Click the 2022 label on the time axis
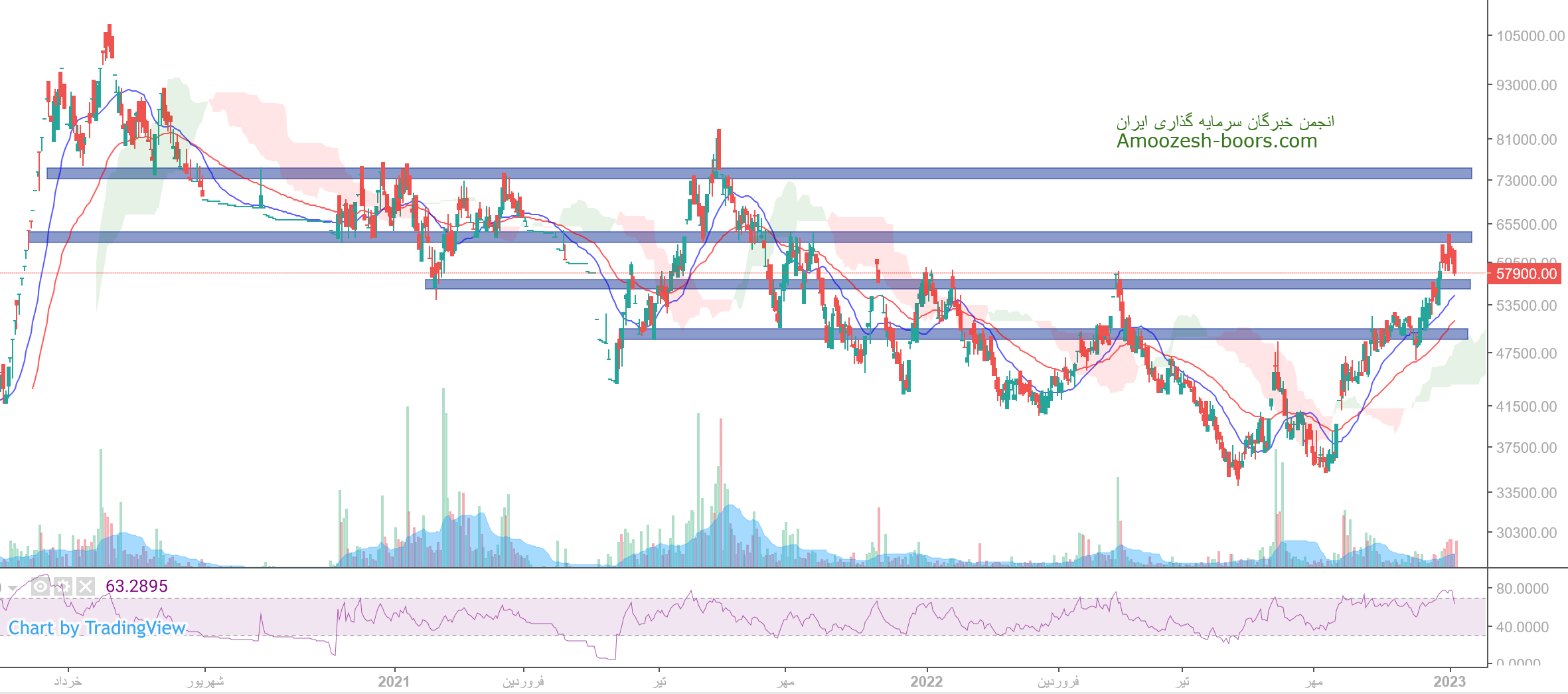This screenshot has height=694, width=1568. (926, 681)
